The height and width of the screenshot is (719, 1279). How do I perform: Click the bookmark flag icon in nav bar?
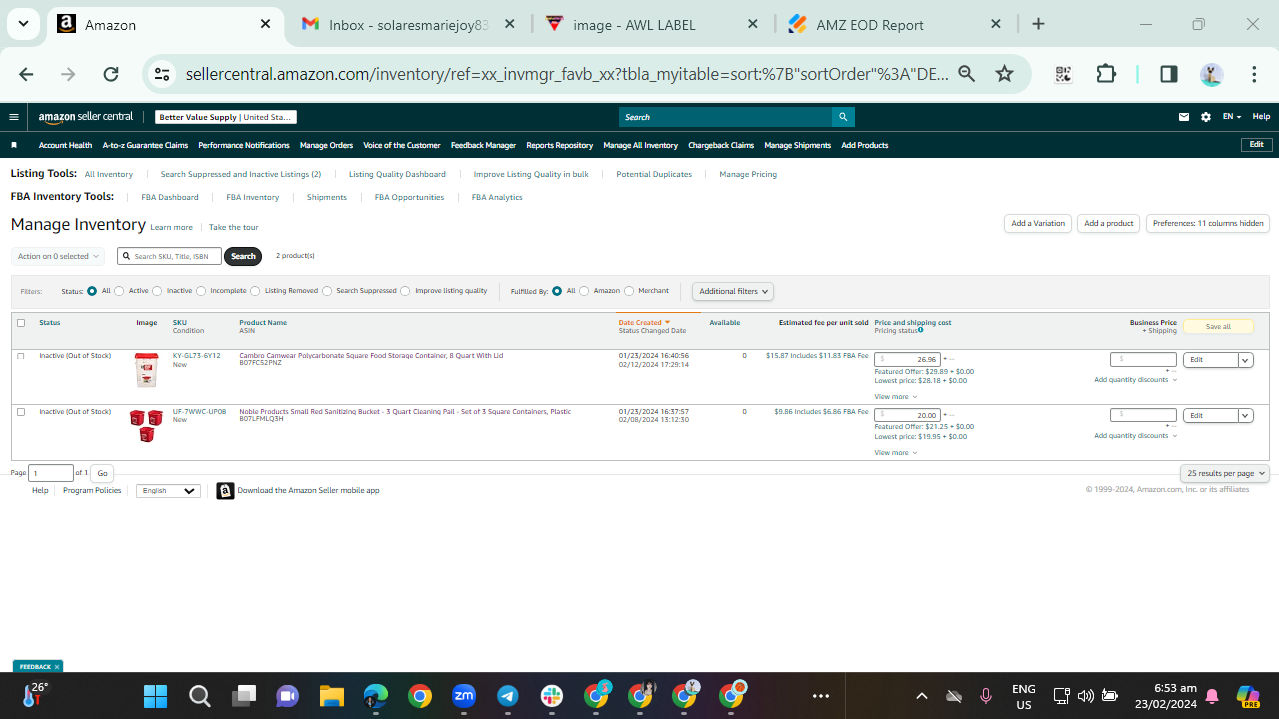(14, 145)
